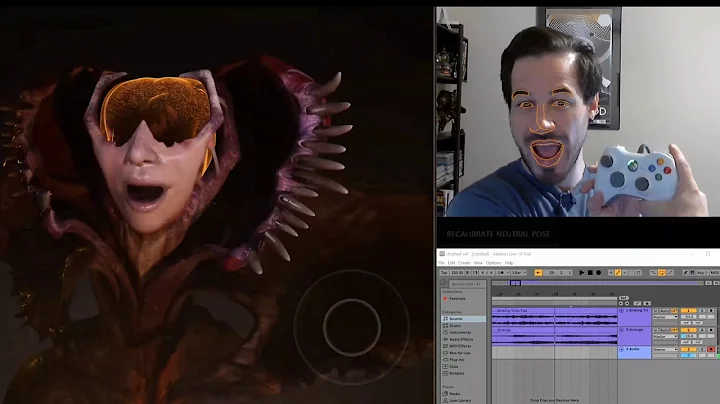Select the Instruments category

[x=460, y=332]
